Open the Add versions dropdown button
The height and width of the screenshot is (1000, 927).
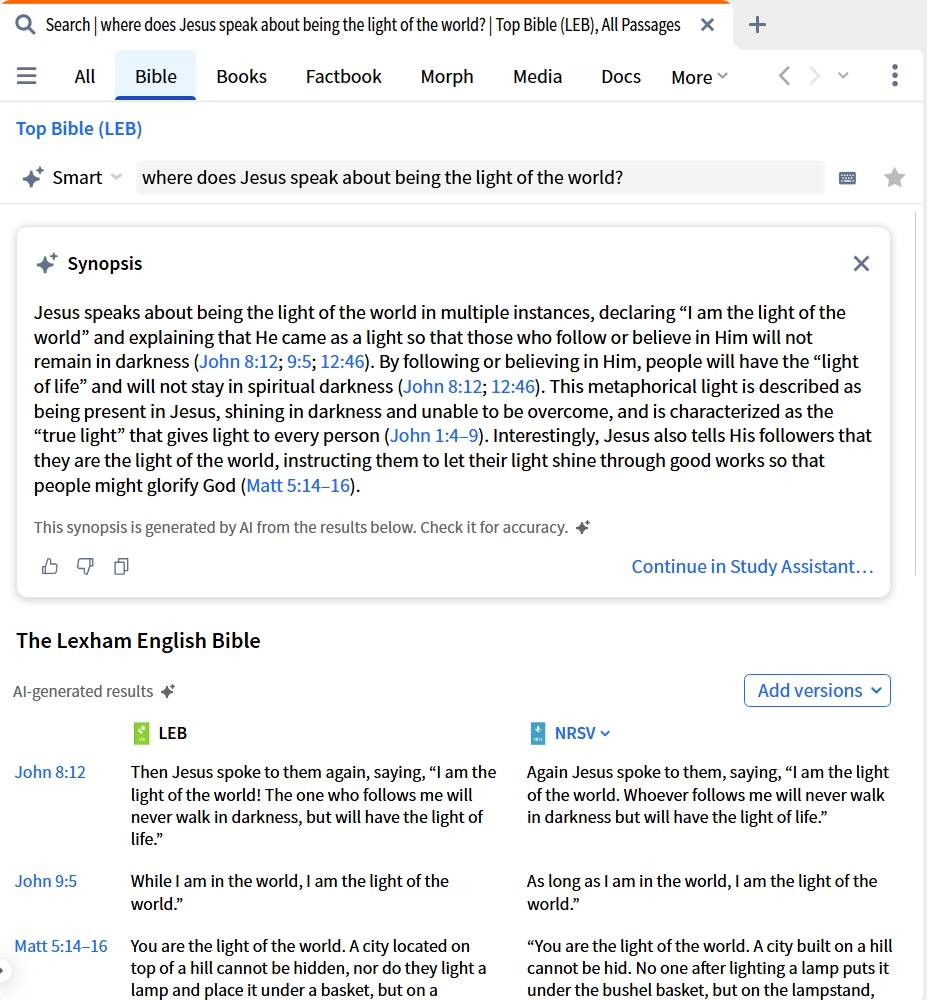(x=817, y=691)
